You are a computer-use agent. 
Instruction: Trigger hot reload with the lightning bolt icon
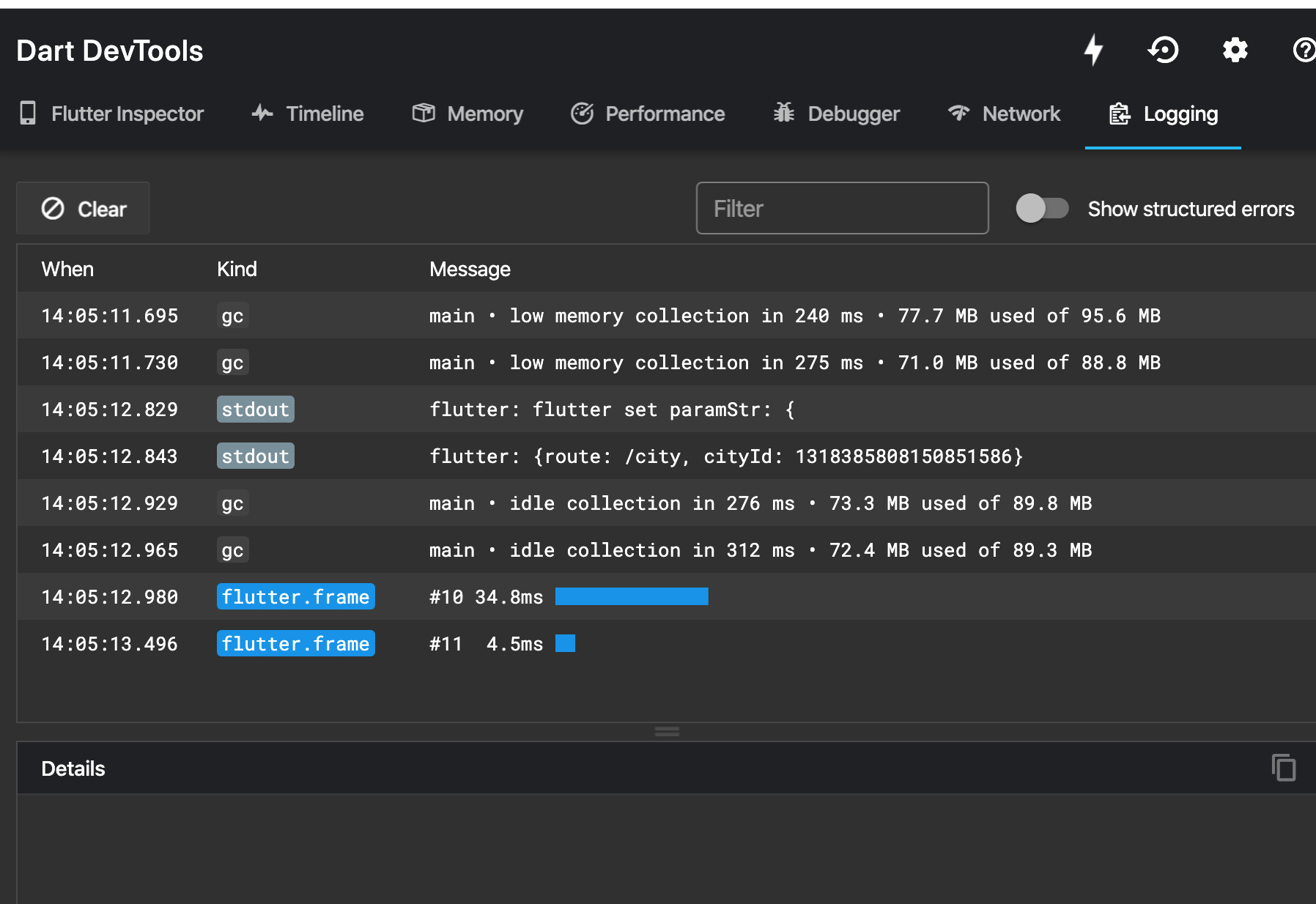[1094, 49]
